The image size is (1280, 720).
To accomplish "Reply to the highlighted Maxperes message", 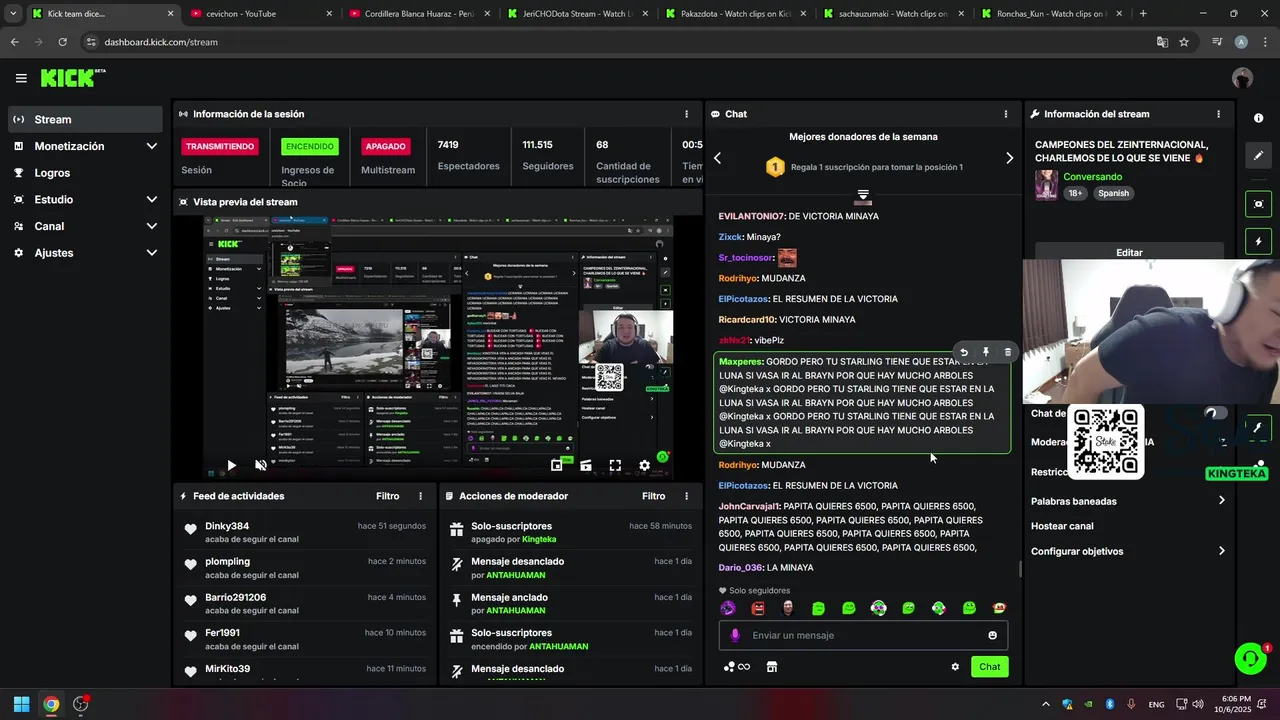I will tap(963, 352).
